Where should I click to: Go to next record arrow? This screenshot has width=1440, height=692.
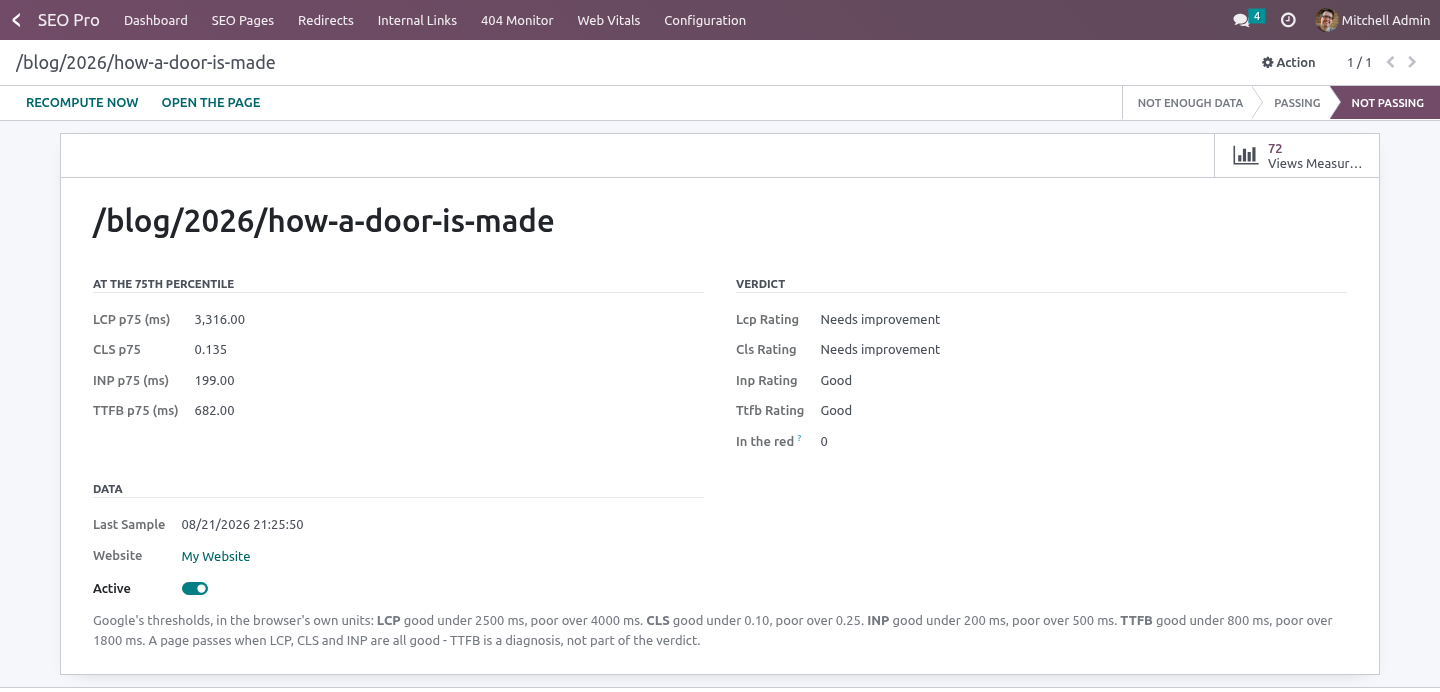click(x=1412, y=62)
